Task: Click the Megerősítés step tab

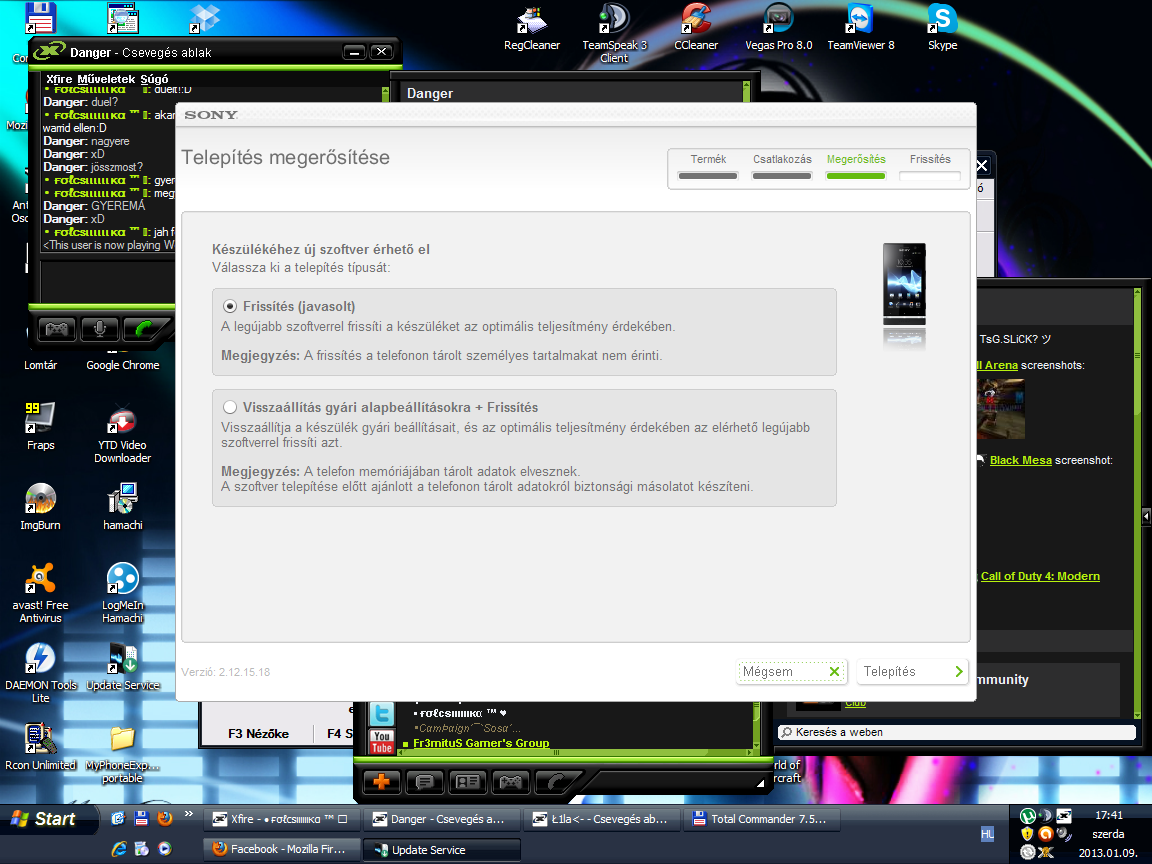Action: click(856, 166)
